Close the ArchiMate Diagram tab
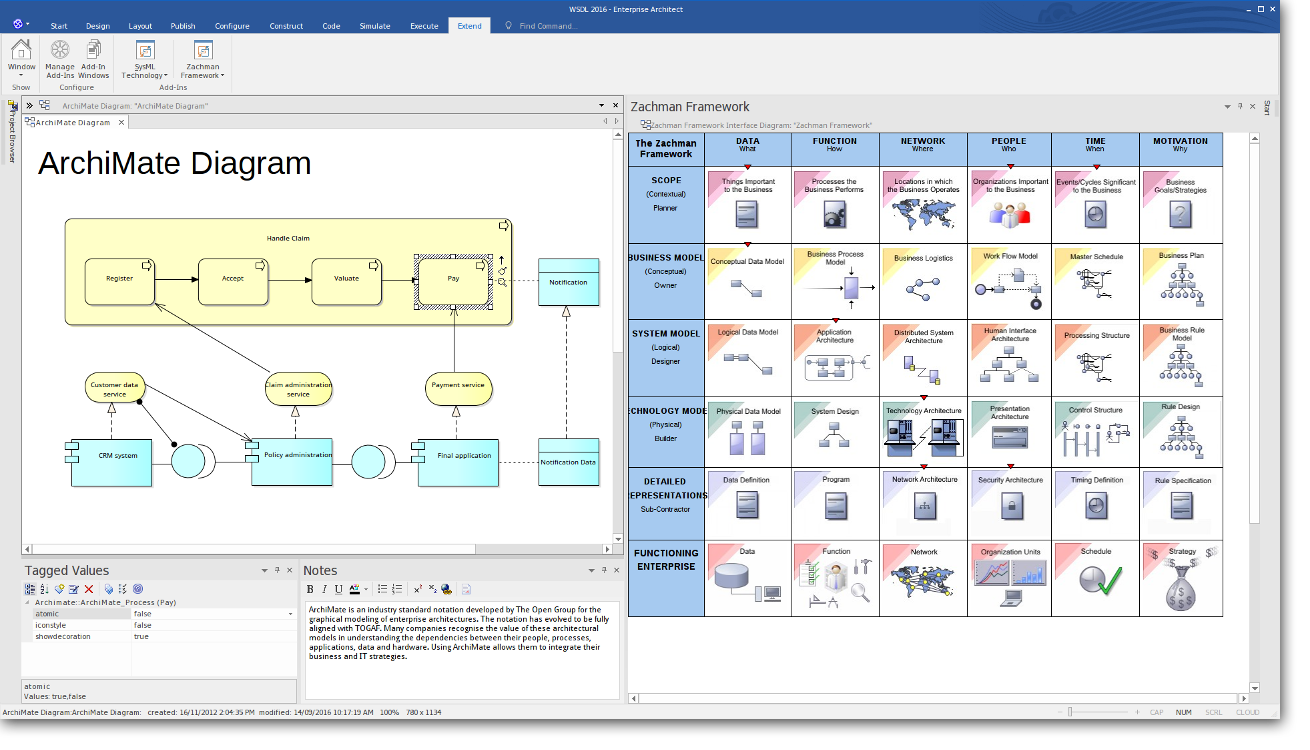Screen dimensions: 1310x750 (x=122, y=122)
